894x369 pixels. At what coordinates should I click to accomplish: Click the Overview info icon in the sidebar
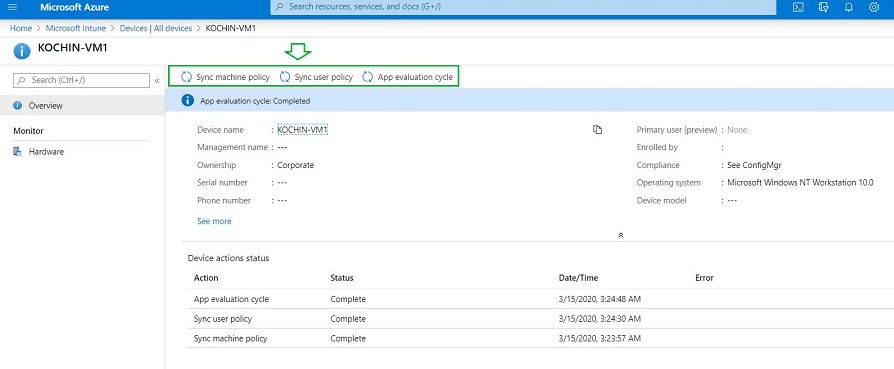coord(18,106)
